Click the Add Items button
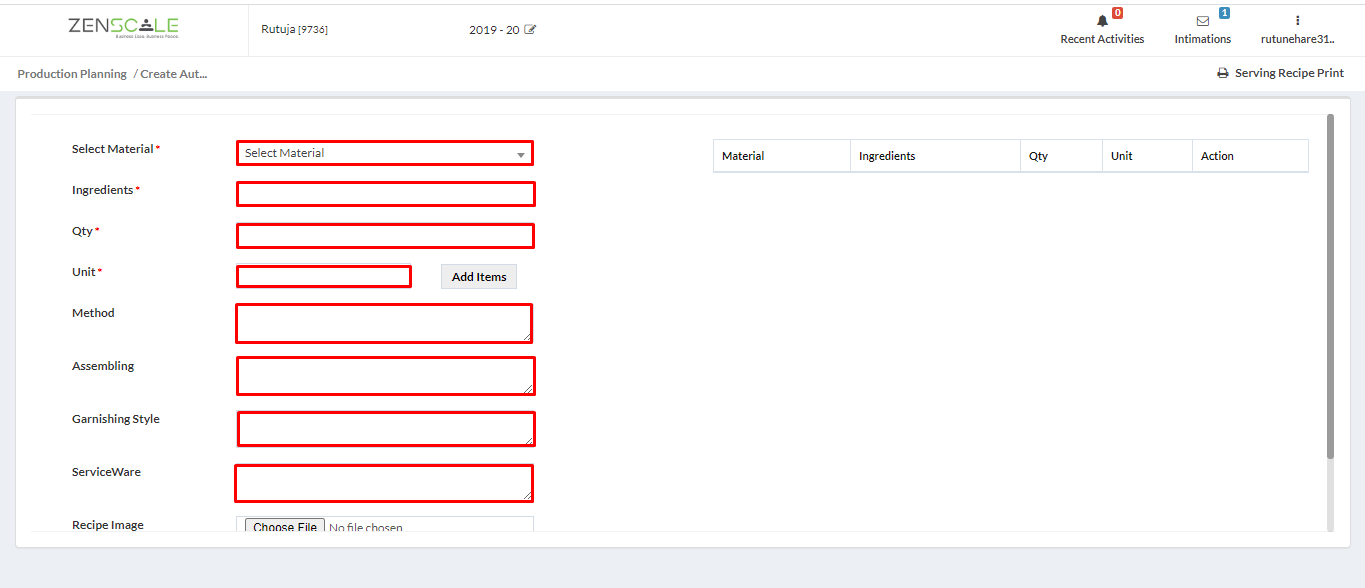Viewport: 1365px width, 588px height. 479,277
